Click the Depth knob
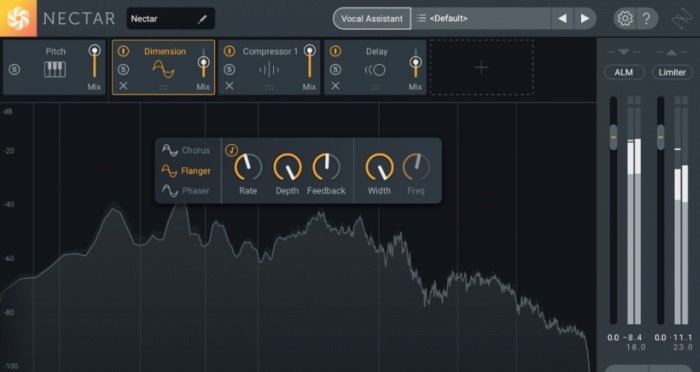700x372 pixels. 287,167
